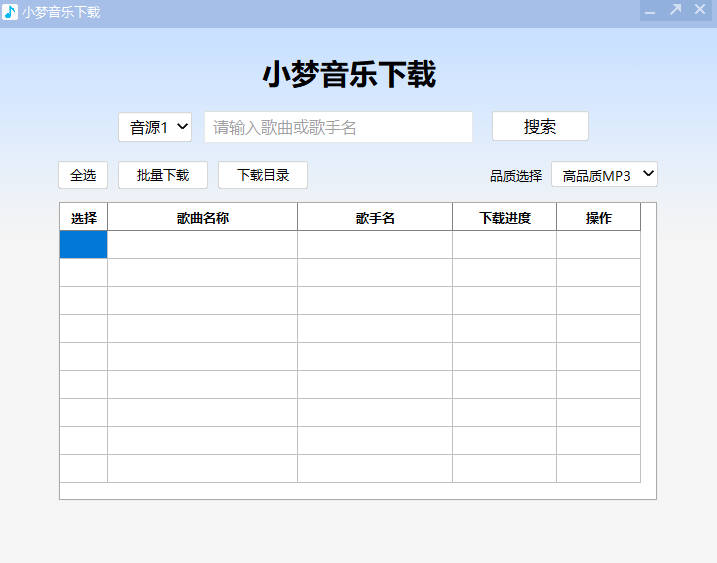Screen dimensions: 717x563
Task: Toggle the second row selection cell
Action: tap(84, 273)
